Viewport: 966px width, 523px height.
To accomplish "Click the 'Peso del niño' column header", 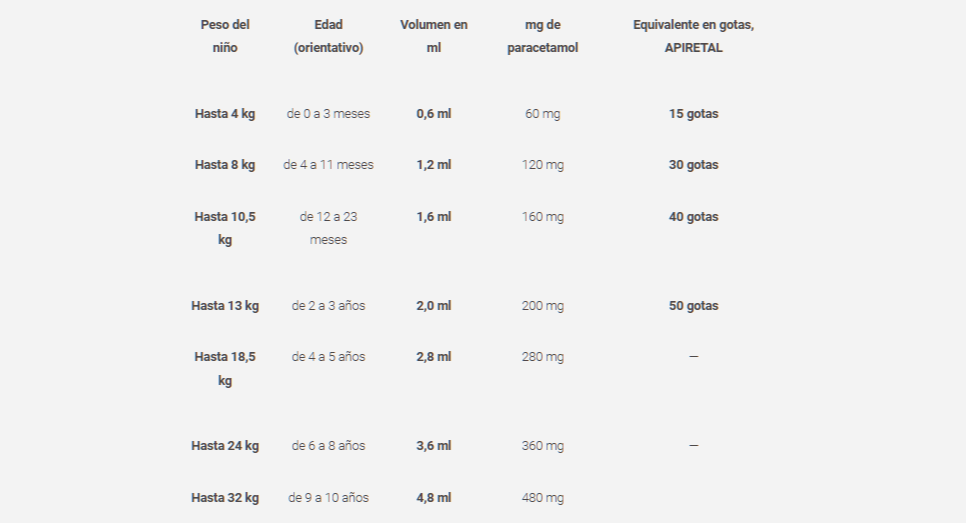I will pyautogui.click(x=225, y=36).
